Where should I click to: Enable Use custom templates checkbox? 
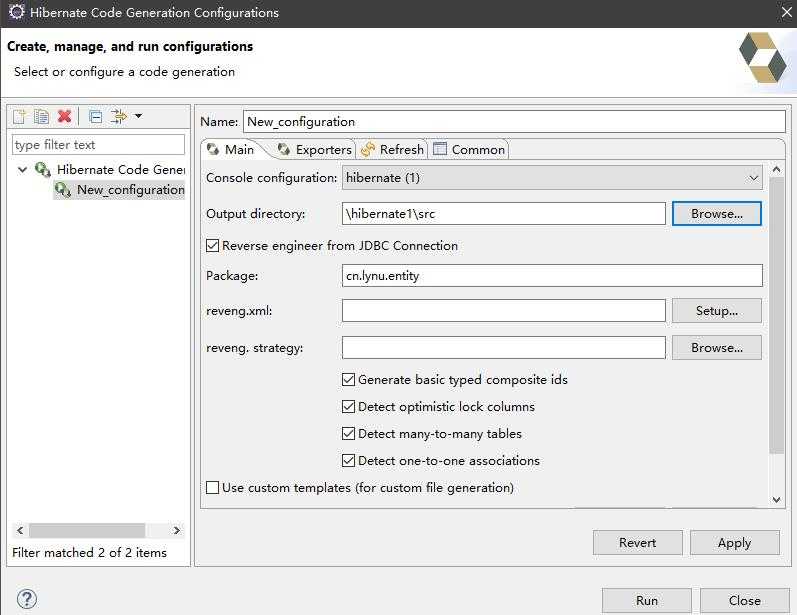click(212, 488)
